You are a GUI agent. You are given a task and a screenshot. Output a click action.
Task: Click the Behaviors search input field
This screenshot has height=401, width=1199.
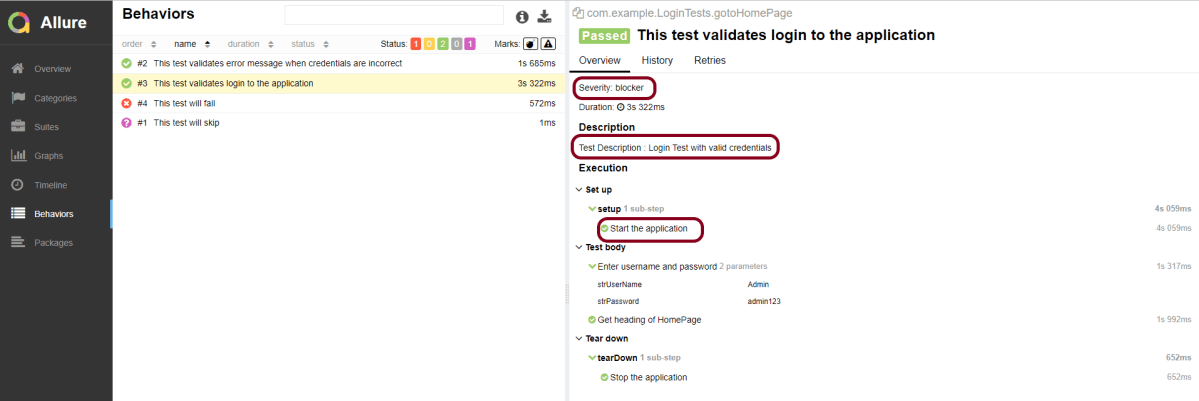pos(394,15)
